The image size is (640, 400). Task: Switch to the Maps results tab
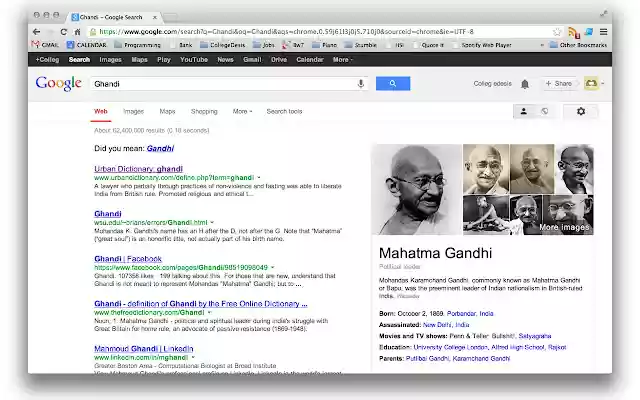coord(167,111)
